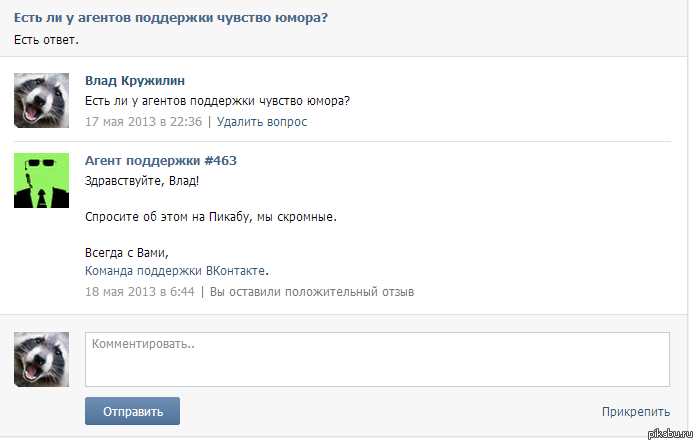Click the green support agent avatar

point(41,180)
